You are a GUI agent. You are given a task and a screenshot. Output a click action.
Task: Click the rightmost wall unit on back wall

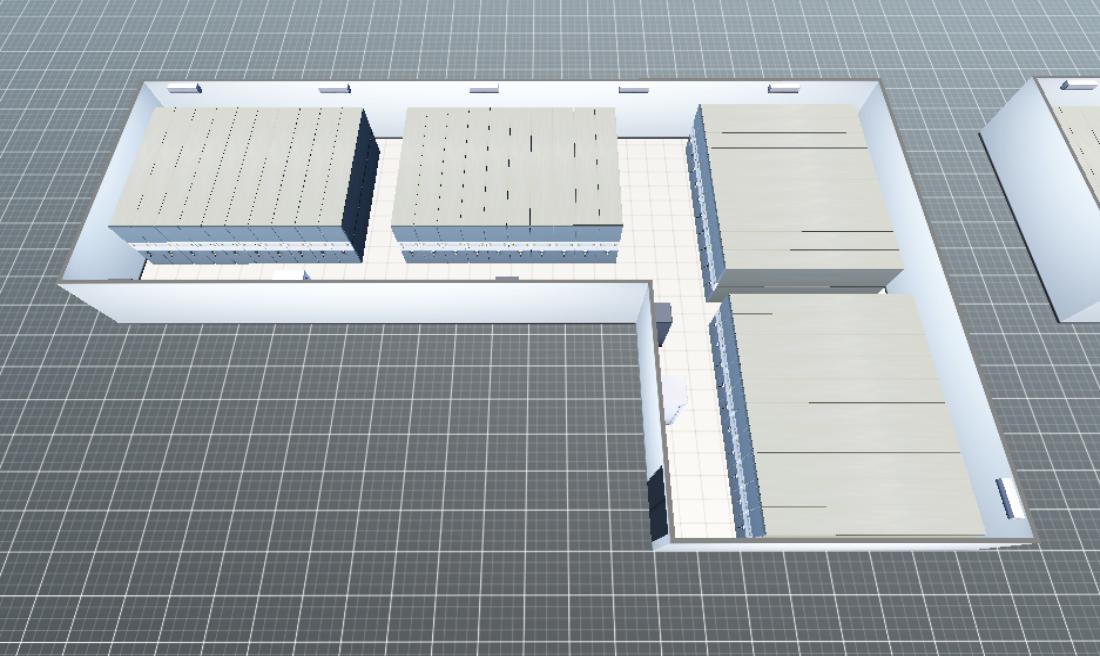tap(783, 89)
